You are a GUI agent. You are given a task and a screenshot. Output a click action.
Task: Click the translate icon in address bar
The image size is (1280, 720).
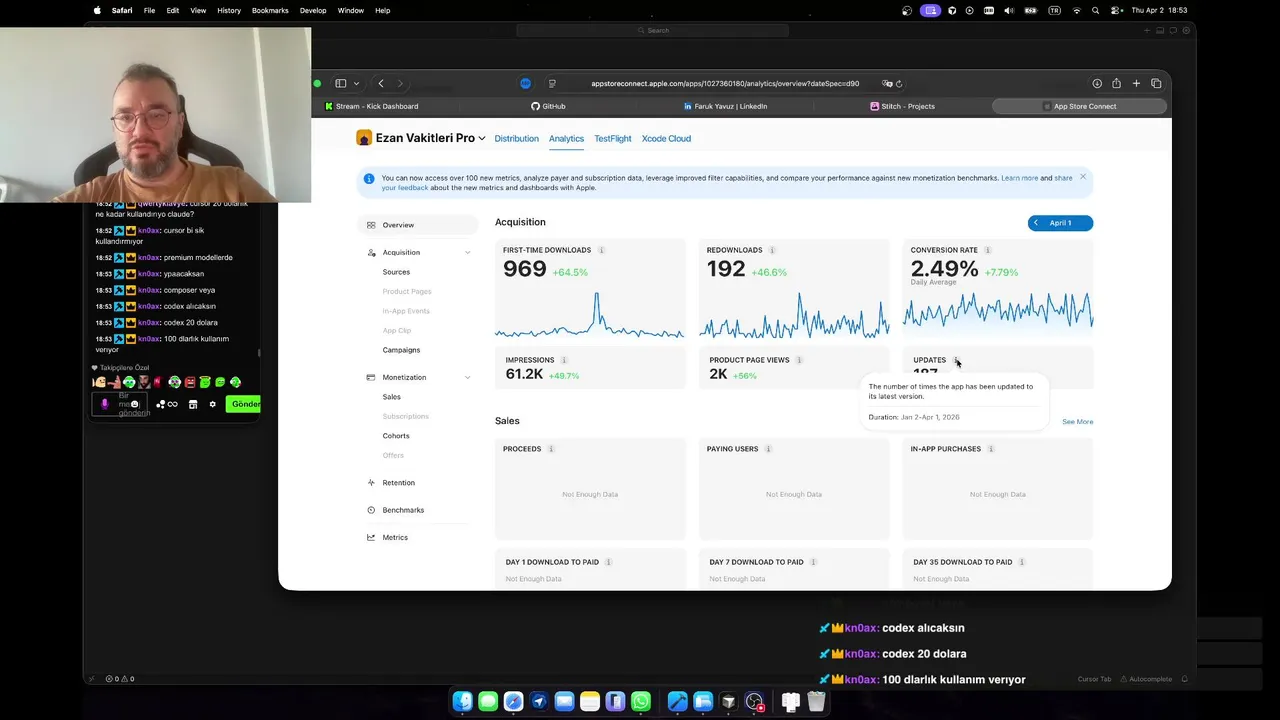[886, 84]
